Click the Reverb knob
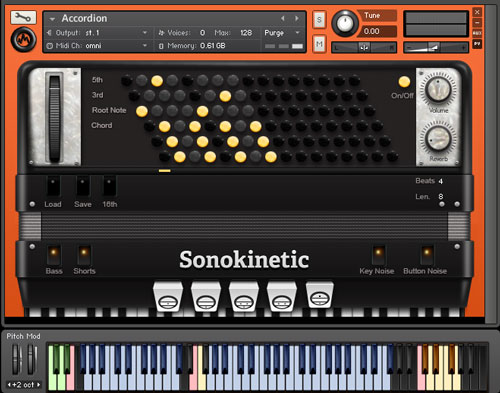This screenshot has width=500, height=393. pos(438,138)
